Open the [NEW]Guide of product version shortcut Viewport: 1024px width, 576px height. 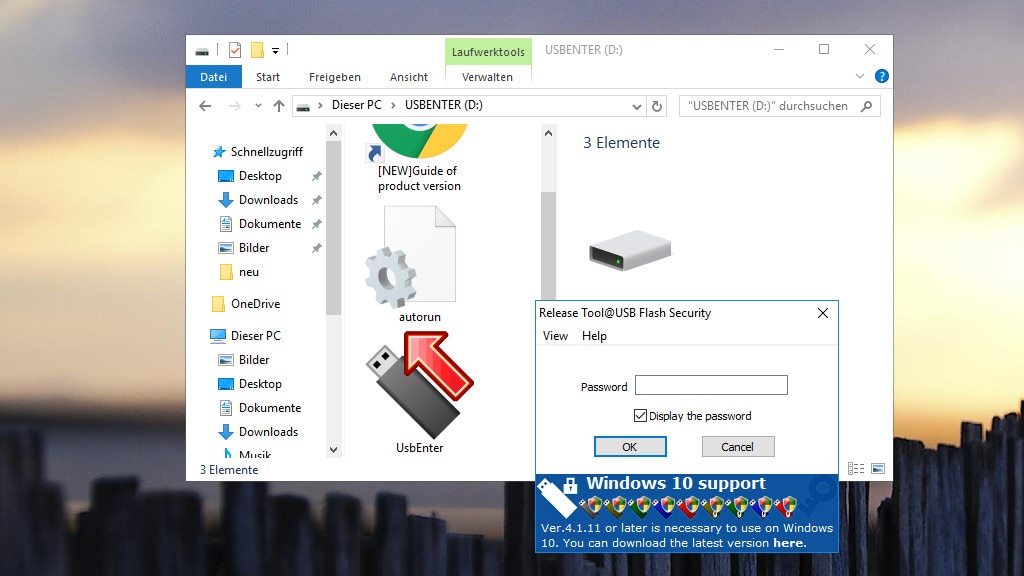tap(419, 159)
